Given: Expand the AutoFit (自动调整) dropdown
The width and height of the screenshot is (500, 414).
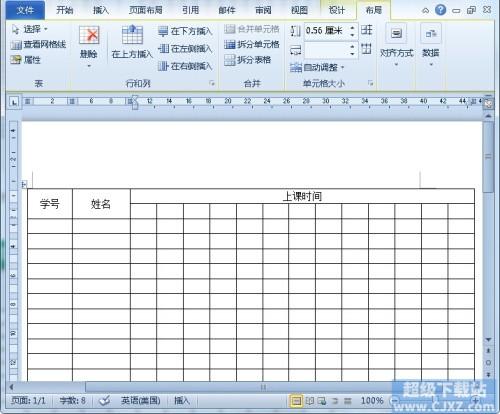Looking at the screenshot, I should (317, 68).
